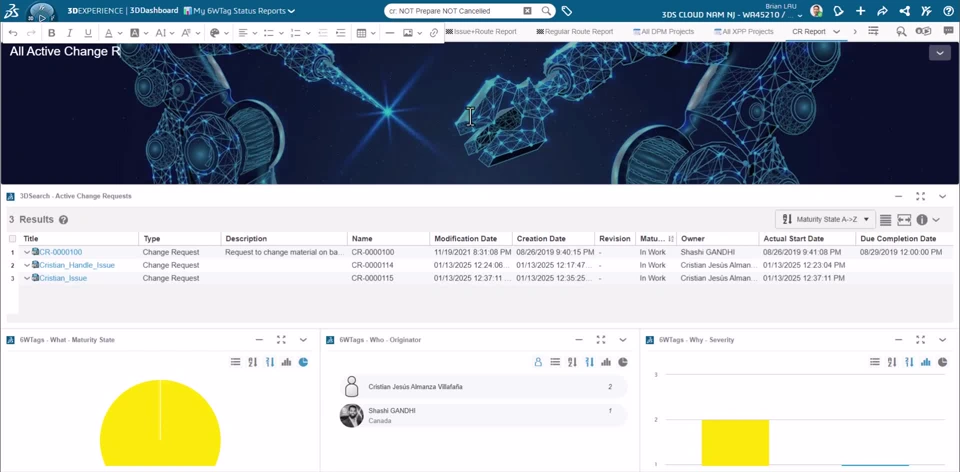This screenshot has height=472, width=960.
Task: Show next tabs with right arrow
Action: click(x=855, y=31)
